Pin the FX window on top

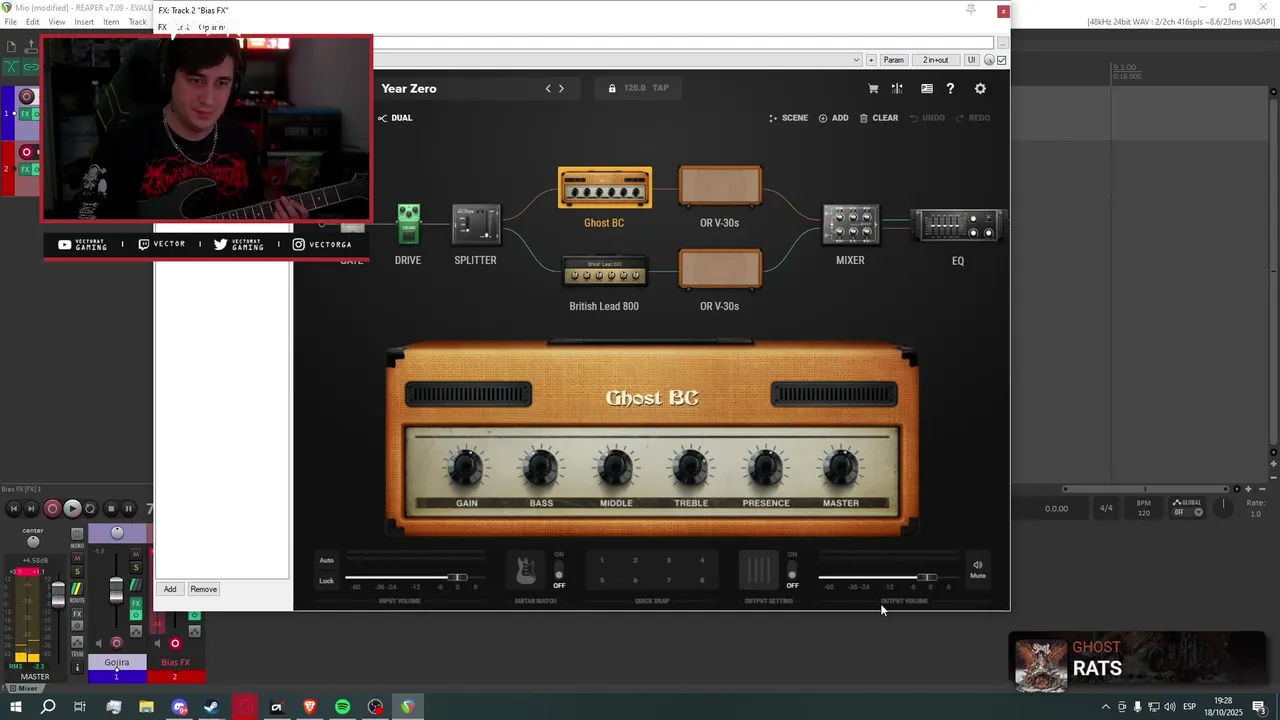(970, 10)
